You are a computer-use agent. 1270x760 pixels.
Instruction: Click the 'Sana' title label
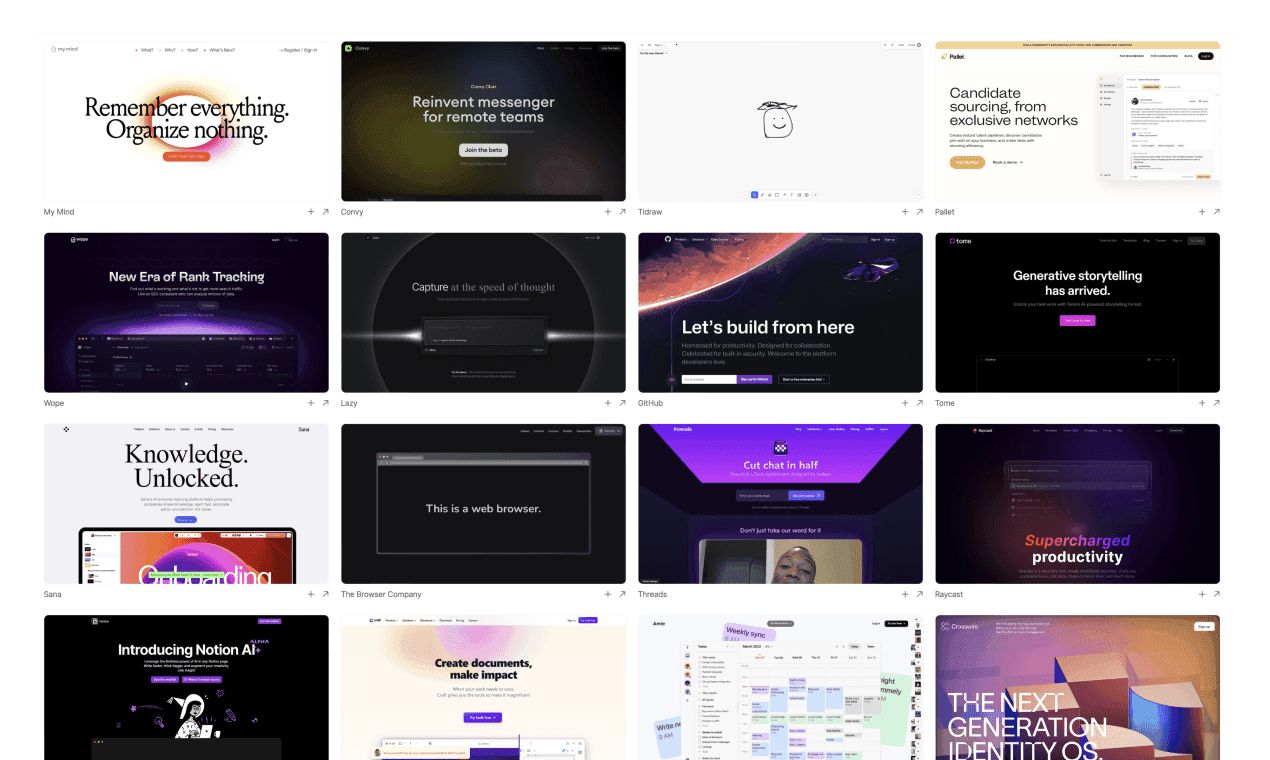coord(54,594)
